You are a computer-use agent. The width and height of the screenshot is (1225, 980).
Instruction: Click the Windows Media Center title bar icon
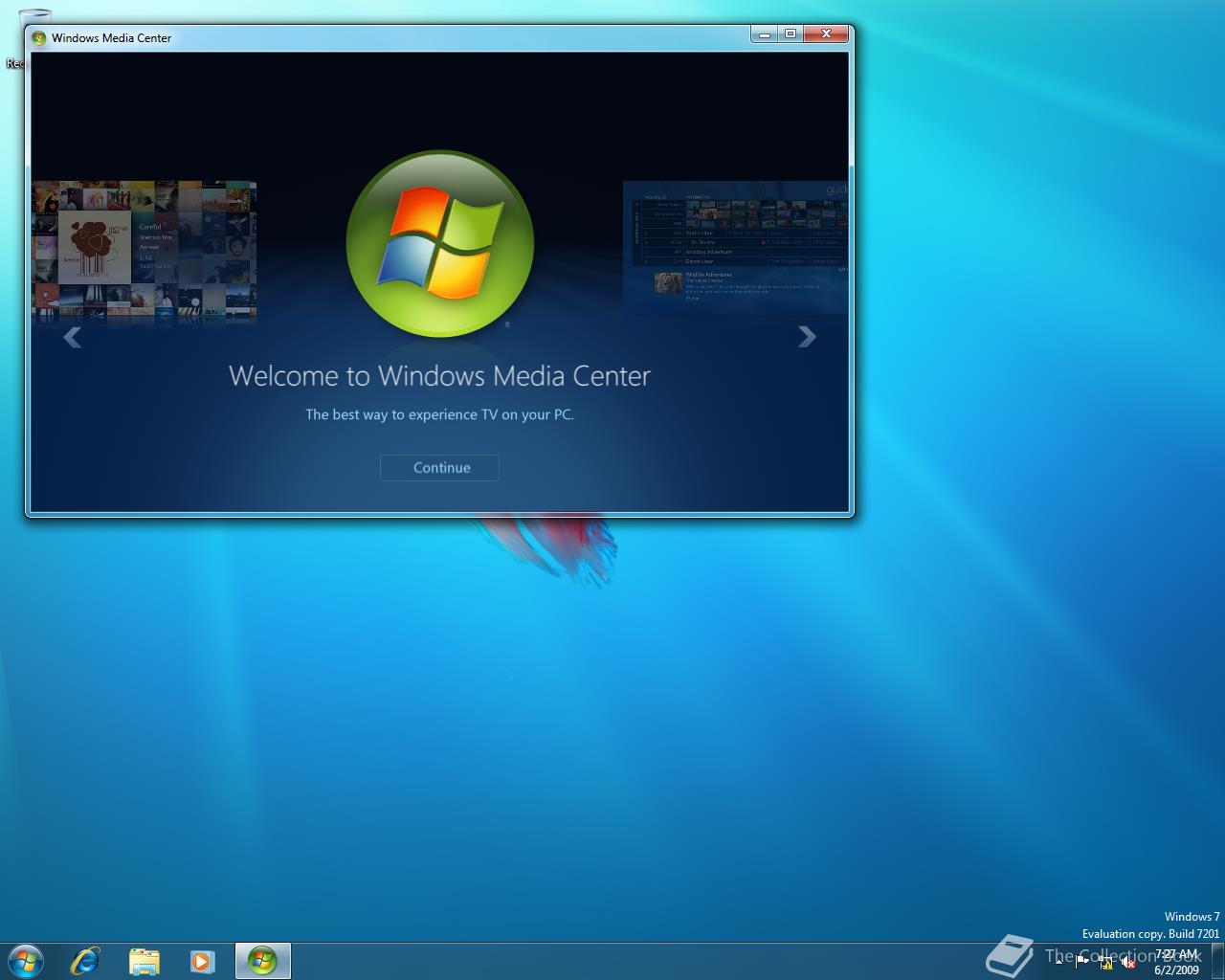[38, 38]
